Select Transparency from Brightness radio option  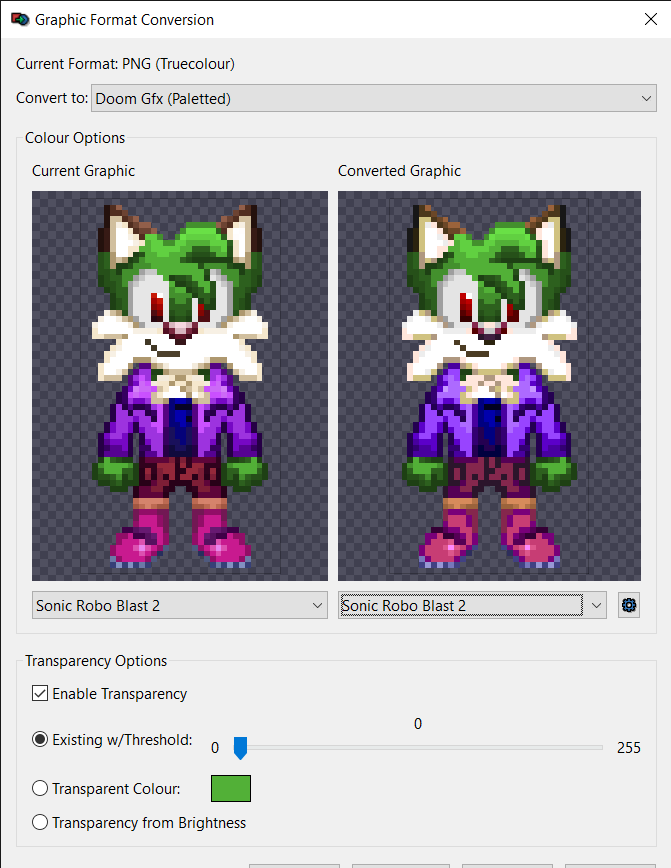(40, 822)
